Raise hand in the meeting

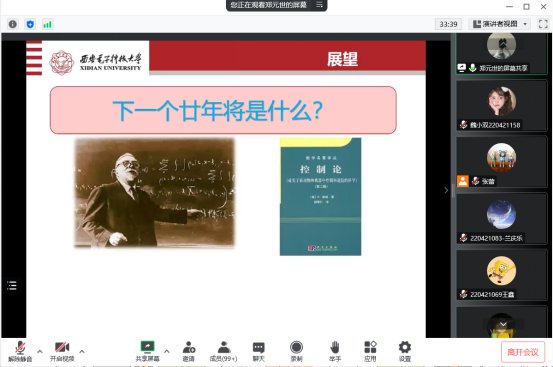point(335,351)
